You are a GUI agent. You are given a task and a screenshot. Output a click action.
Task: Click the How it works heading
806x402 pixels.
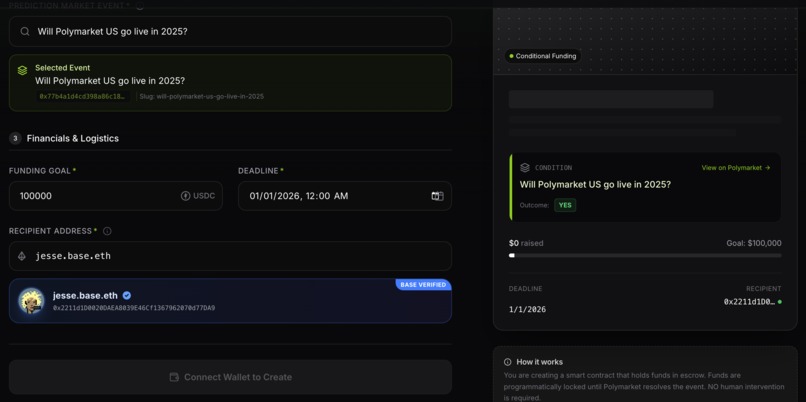click(539, 362)
